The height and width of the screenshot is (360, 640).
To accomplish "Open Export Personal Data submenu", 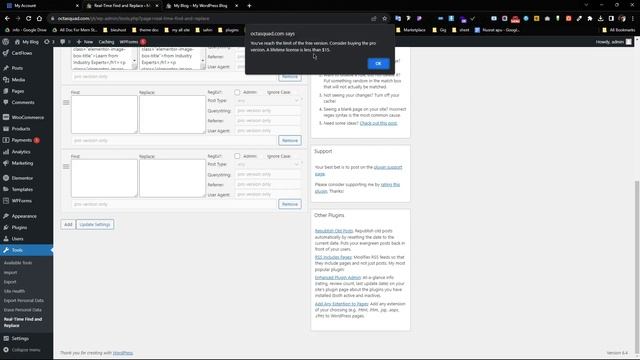I will click(x=24, y=300).
